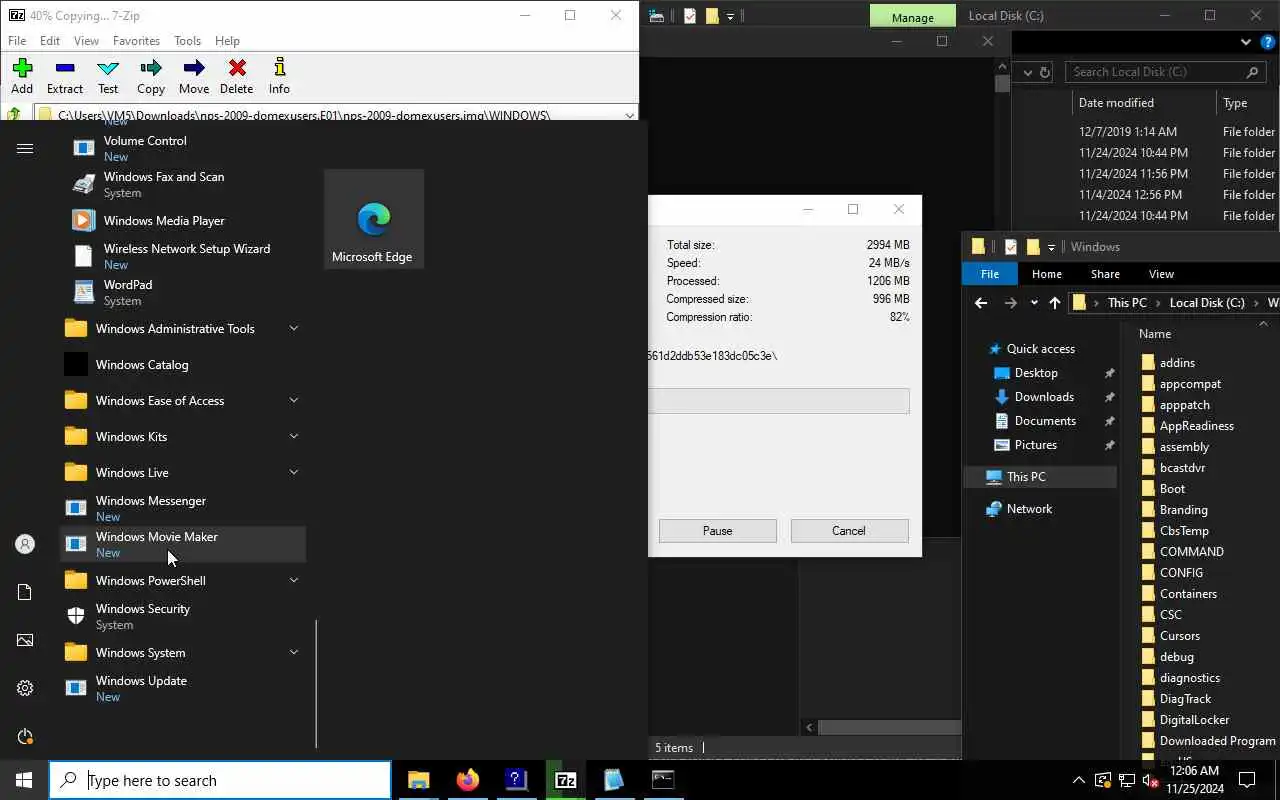Click Power icon in Start sidebar
The width and height of the screenshot is (1280, 800).
click(x=25, y=736)
